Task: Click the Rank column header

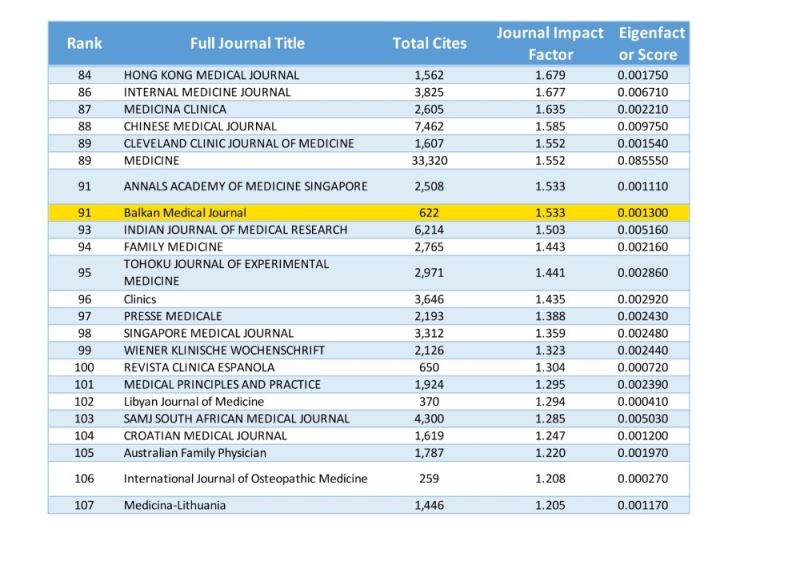Action: coord(84,43)
